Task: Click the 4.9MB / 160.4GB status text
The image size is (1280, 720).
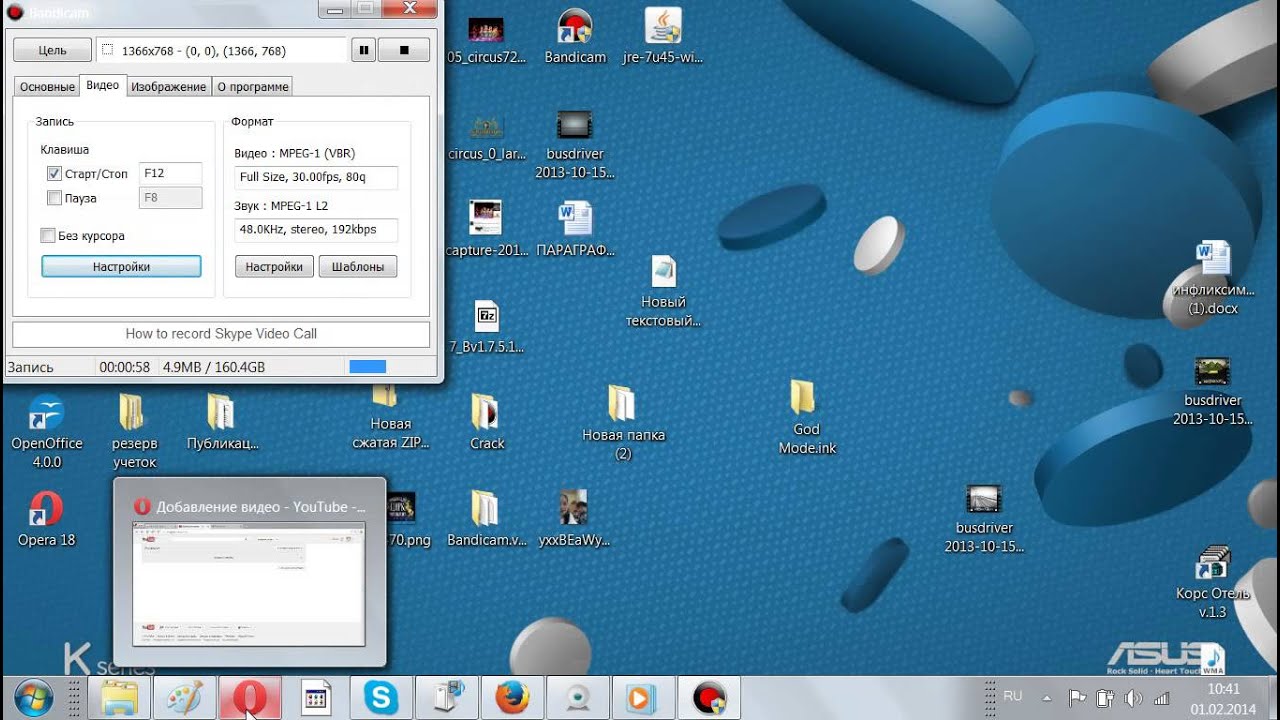Action: [214, 367]
